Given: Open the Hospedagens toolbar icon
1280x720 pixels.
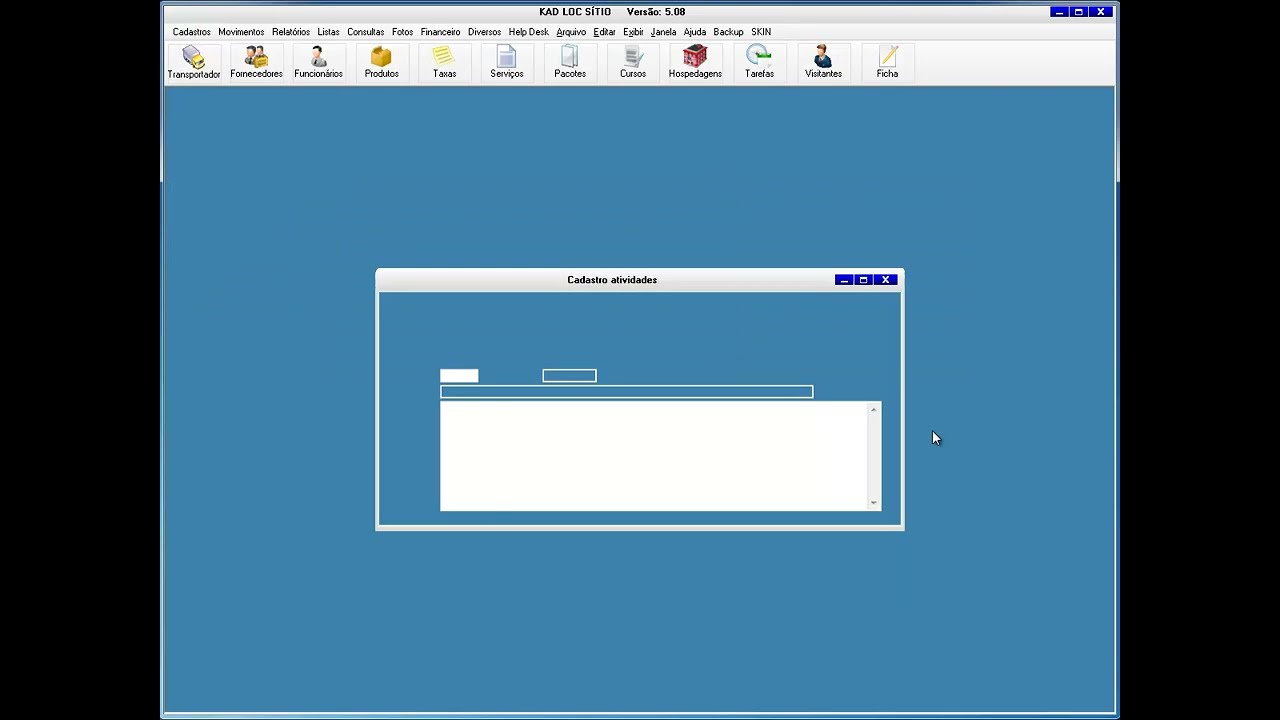Looking at the screenshot, I should tap(695, 62).
